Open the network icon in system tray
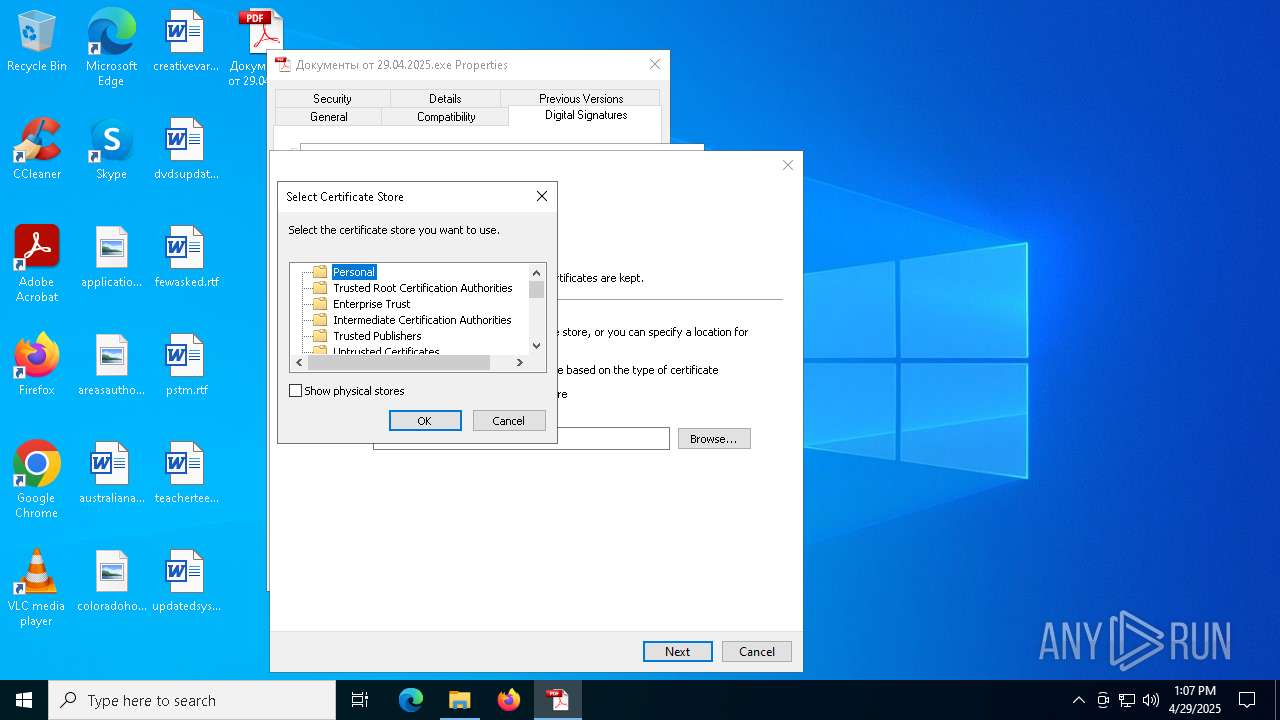 coord(1127,700)
